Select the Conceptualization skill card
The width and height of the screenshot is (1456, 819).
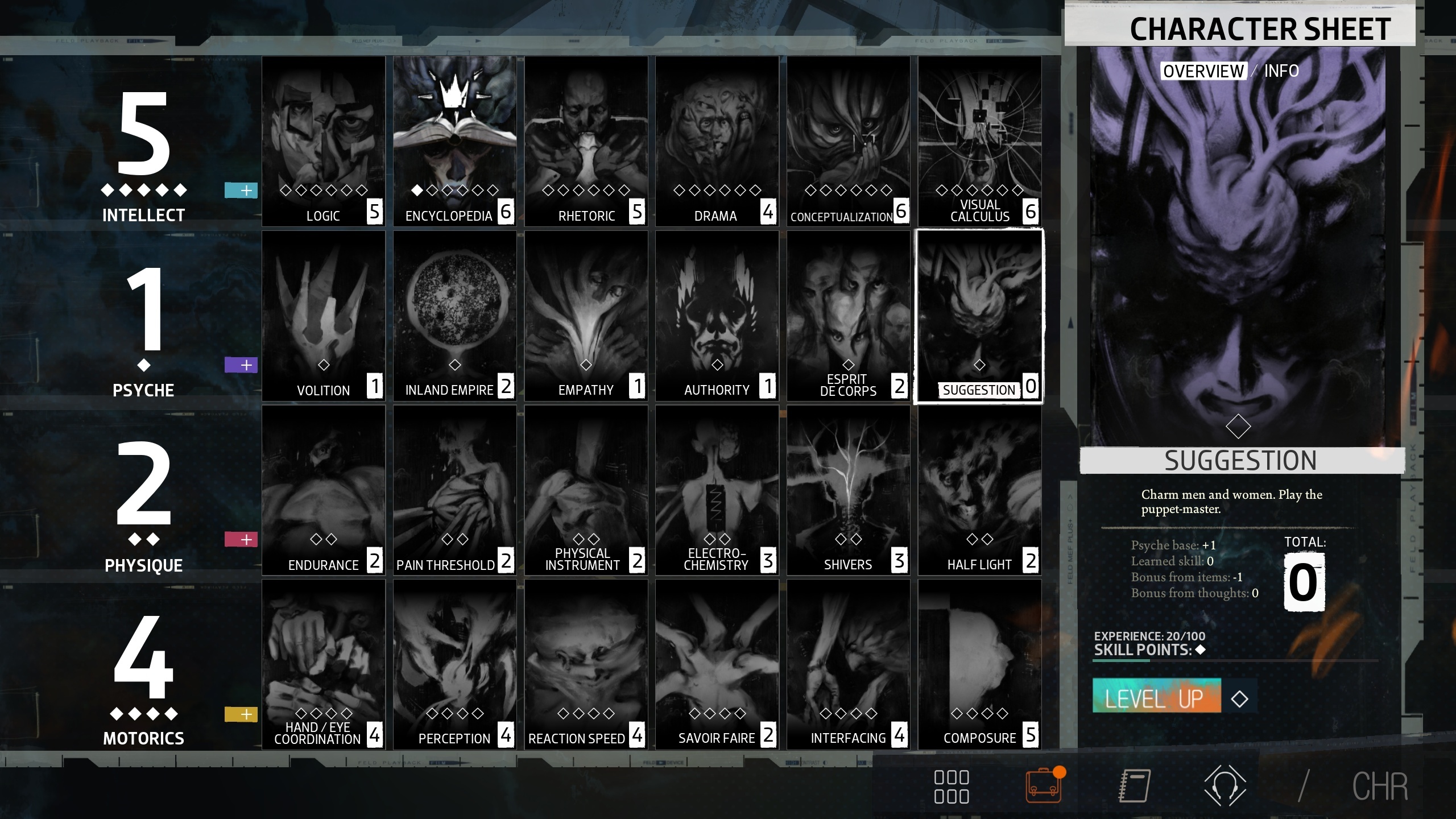click(849, 141)
